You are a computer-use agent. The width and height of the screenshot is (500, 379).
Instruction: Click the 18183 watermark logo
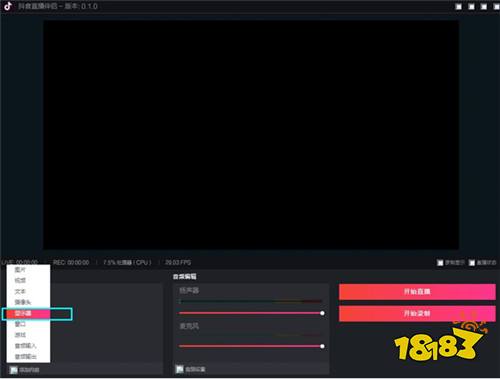click(440, 342)
